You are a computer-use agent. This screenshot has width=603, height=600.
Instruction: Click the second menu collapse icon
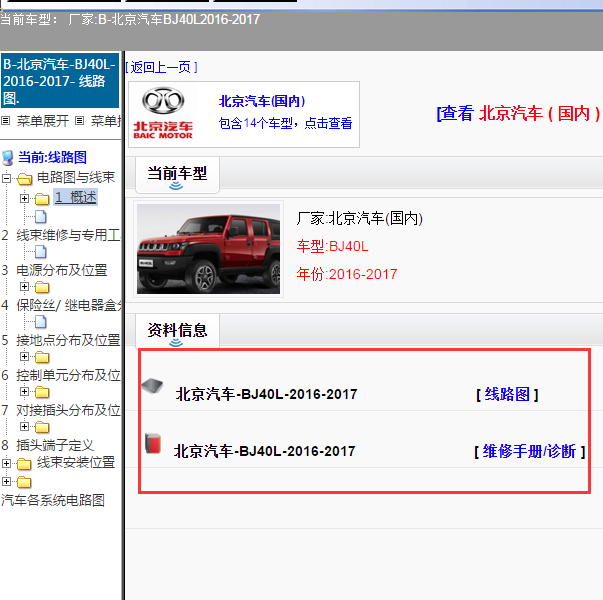click(79, 121)
